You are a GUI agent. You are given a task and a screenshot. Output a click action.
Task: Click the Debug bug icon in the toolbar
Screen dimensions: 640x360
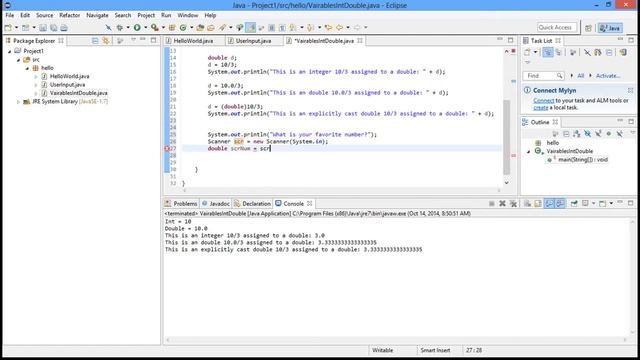click(120, 27)
